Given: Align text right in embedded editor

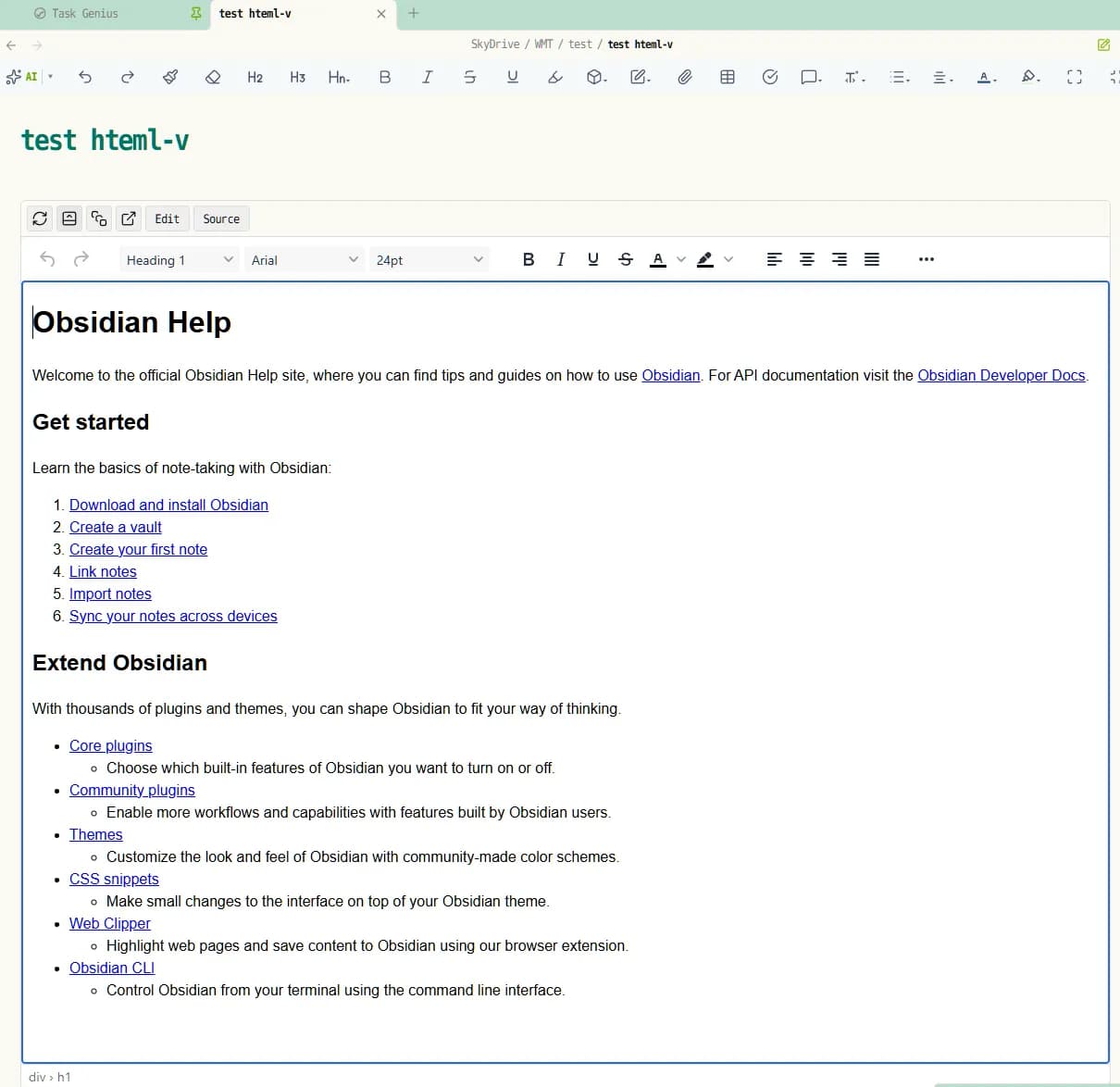Looking at the screenshot, I should pos(840,259).
